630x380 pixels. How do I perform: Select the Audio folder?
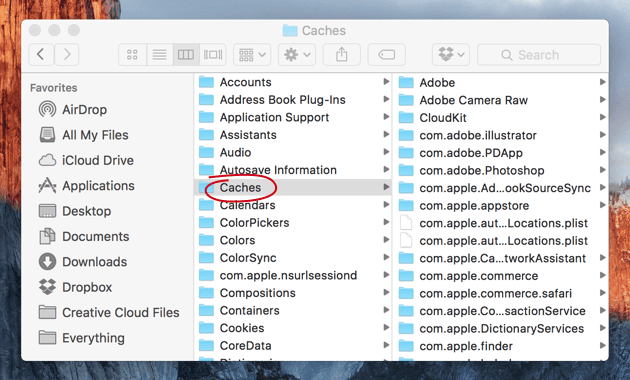(x=293, y=152)
